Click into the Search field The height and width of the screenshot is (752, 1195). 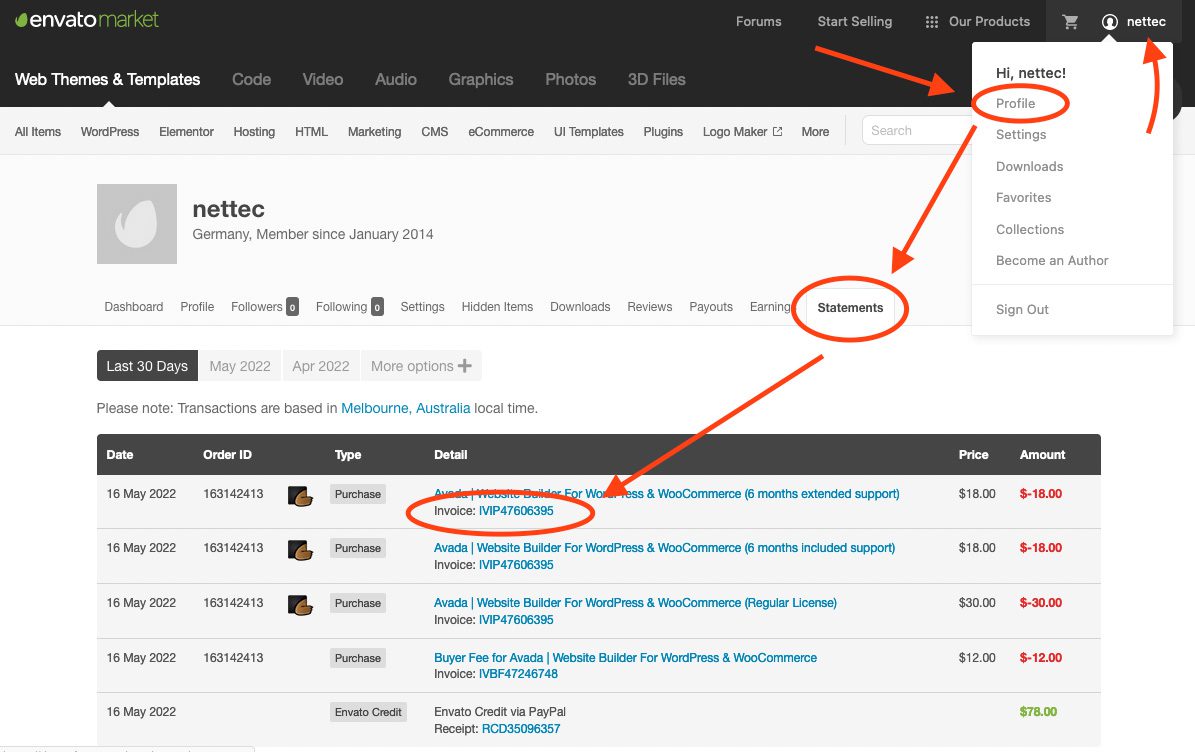(917, 130)
